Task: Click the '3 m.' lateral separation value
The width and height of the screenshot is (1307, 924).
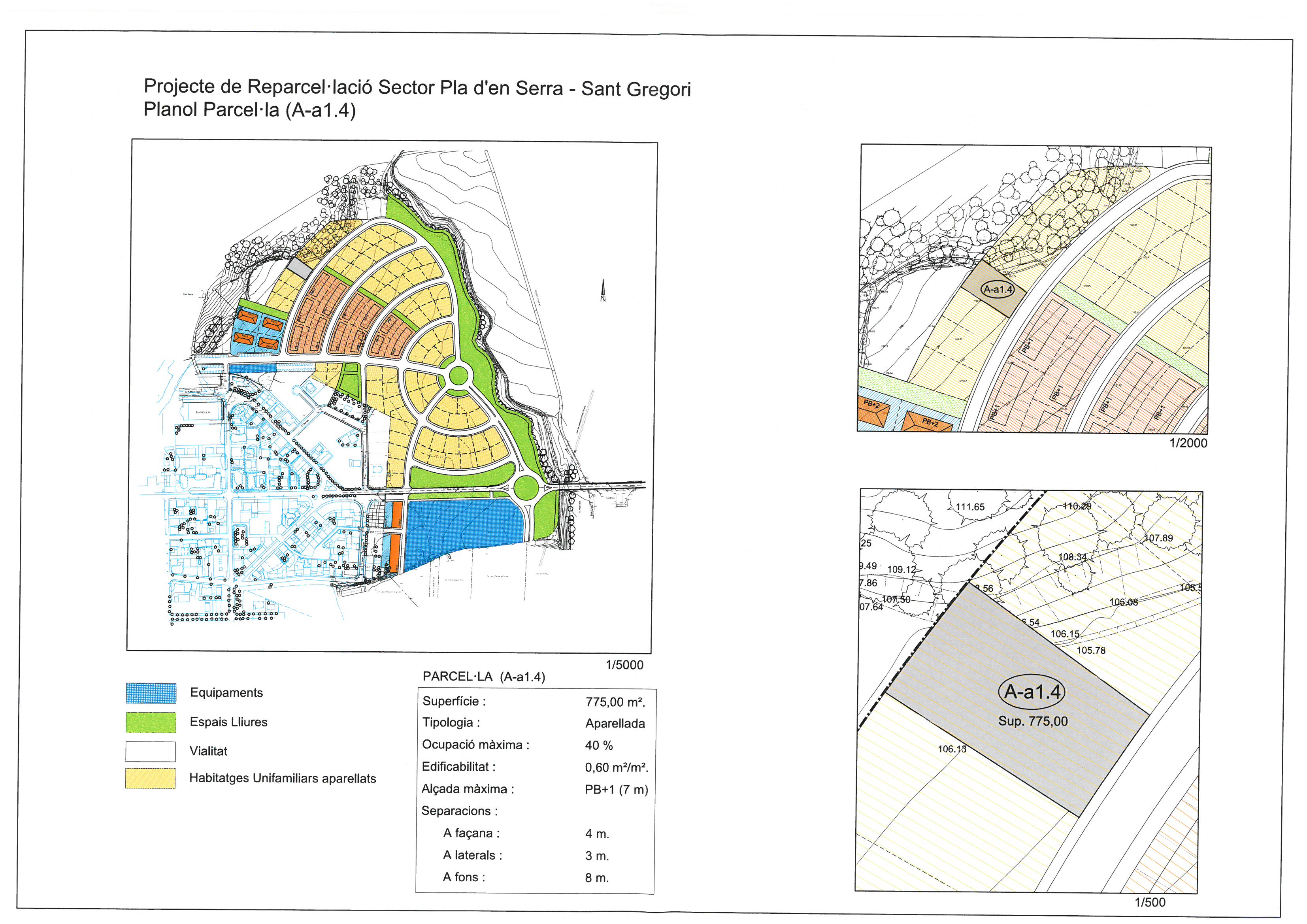Action: 597,856
